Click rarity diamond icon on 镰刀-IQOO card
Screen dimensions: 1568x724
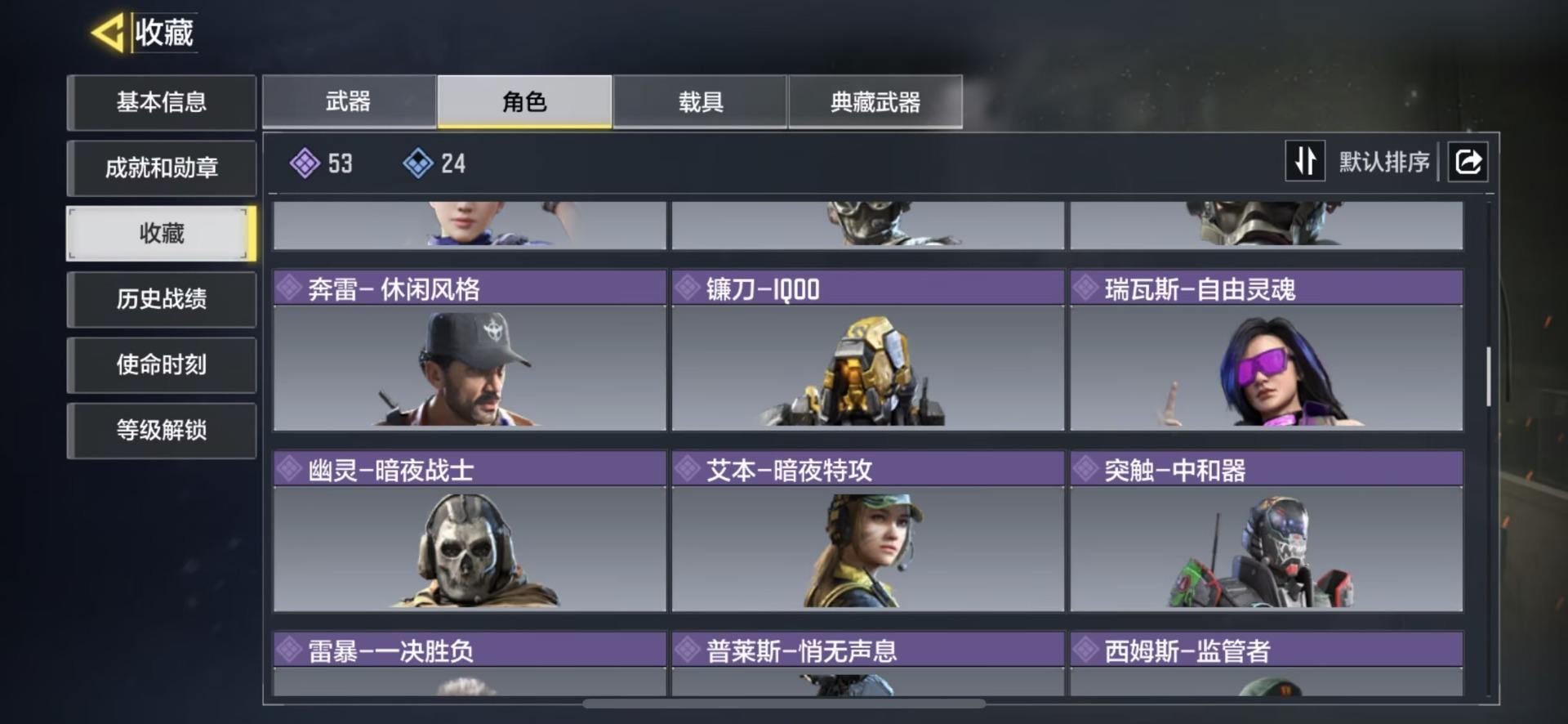point(688,288)
